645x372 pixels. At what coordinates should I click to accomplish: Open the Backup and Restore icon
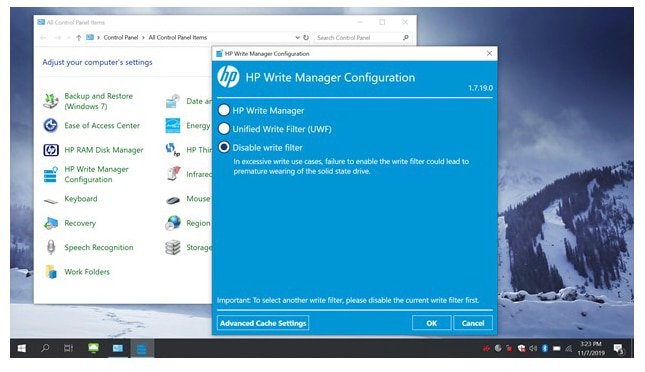pos(51,101)
